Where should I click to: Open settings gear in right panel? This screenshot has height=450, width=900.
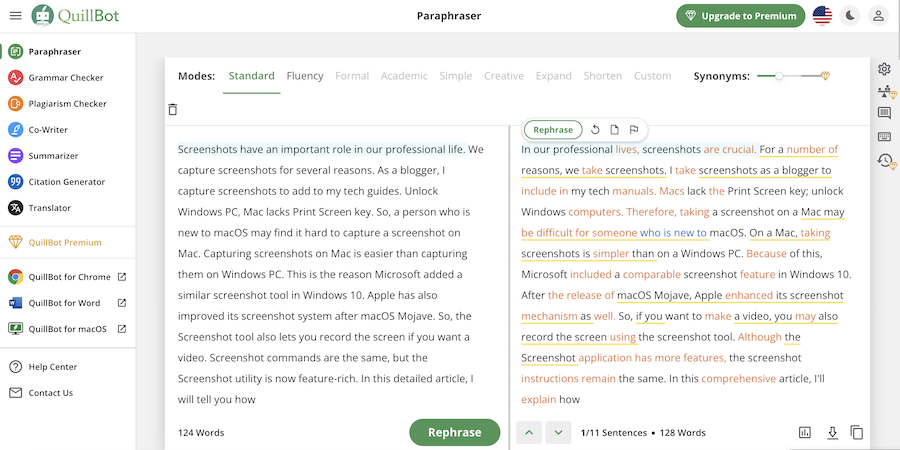click(885, 69)
